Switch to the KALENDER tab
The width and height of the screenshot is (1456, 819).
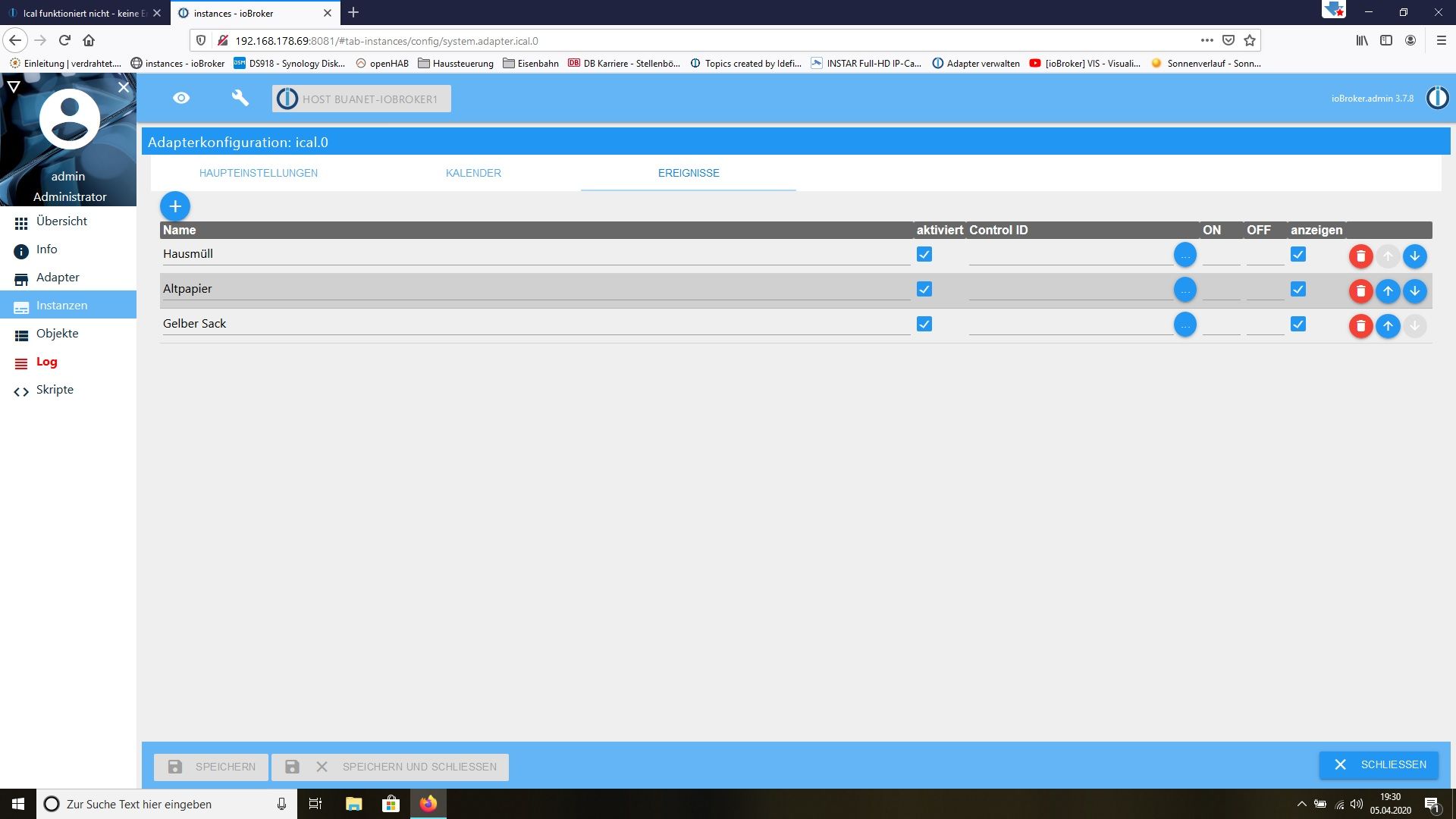coord(473,172)
